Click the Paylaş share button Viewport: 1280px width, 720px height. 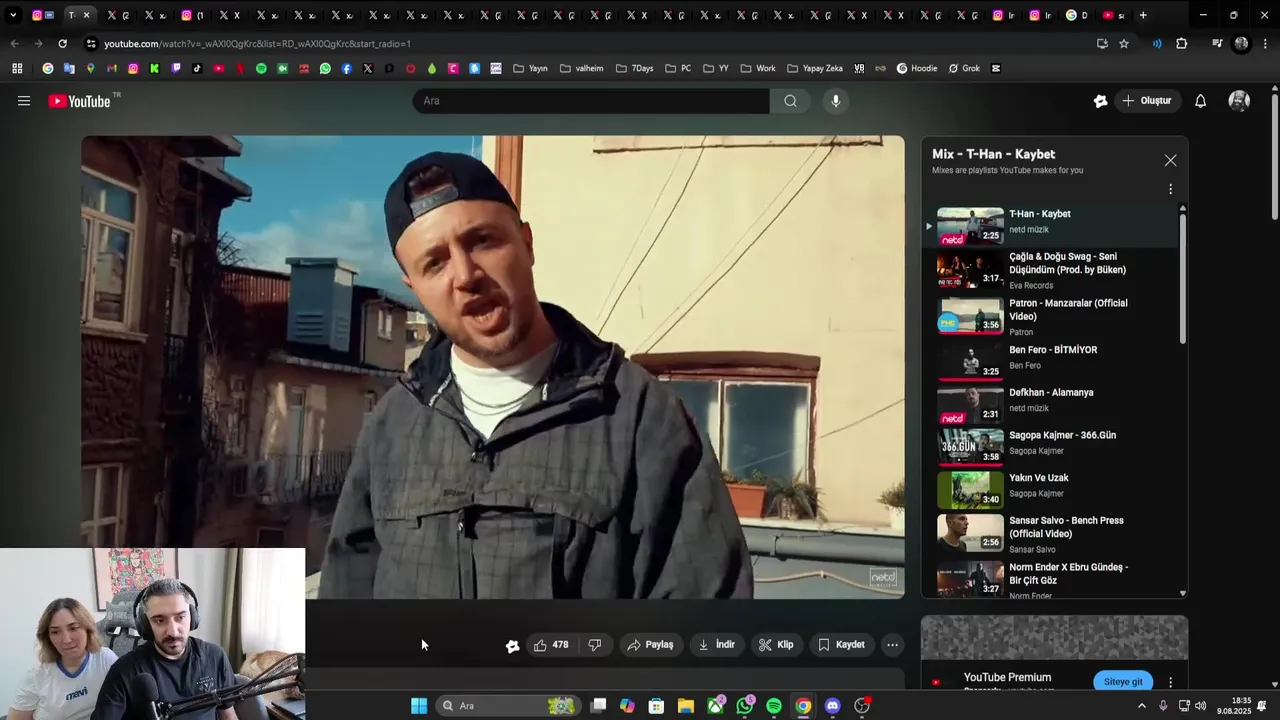(650, 645)
